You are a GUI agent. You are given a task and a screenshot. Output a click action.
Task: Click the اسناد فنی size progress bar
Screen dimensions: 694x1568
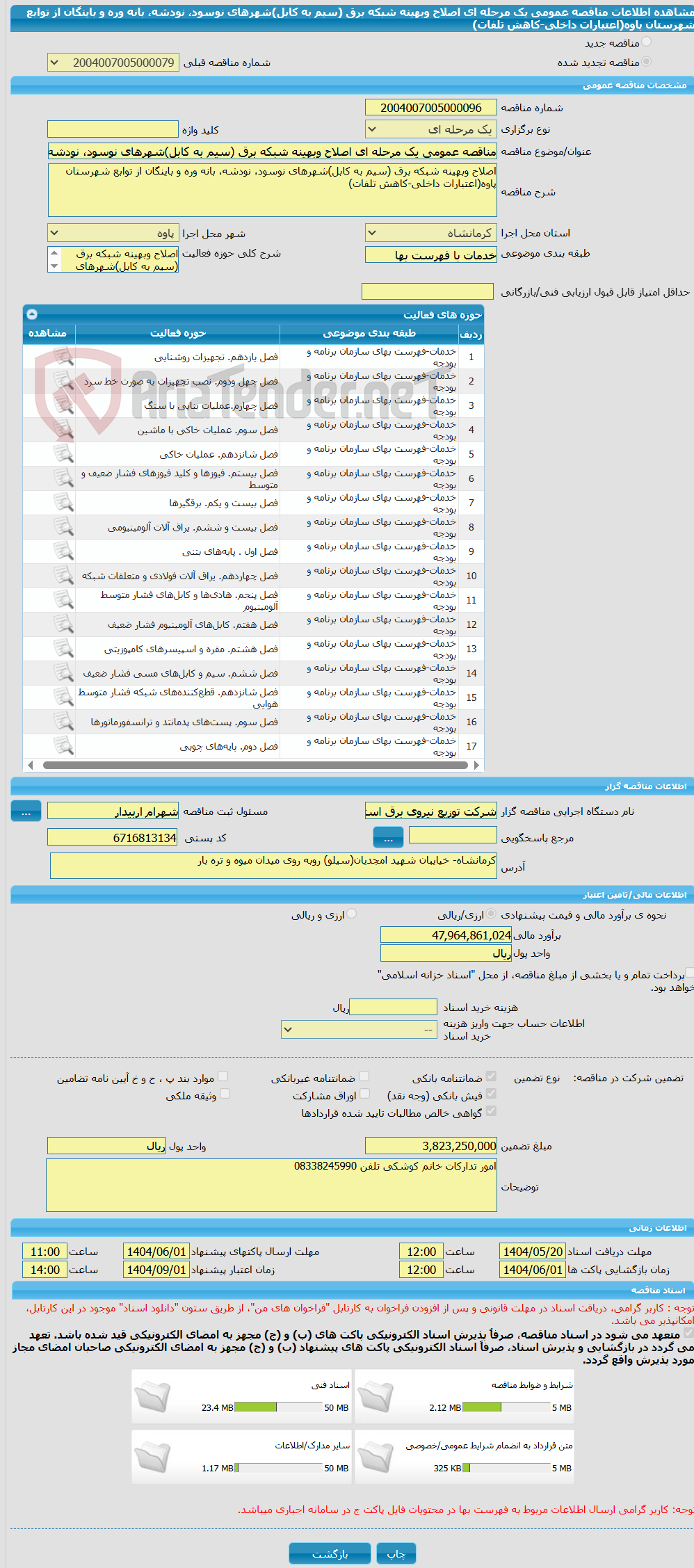click(x=279, y=1407)
